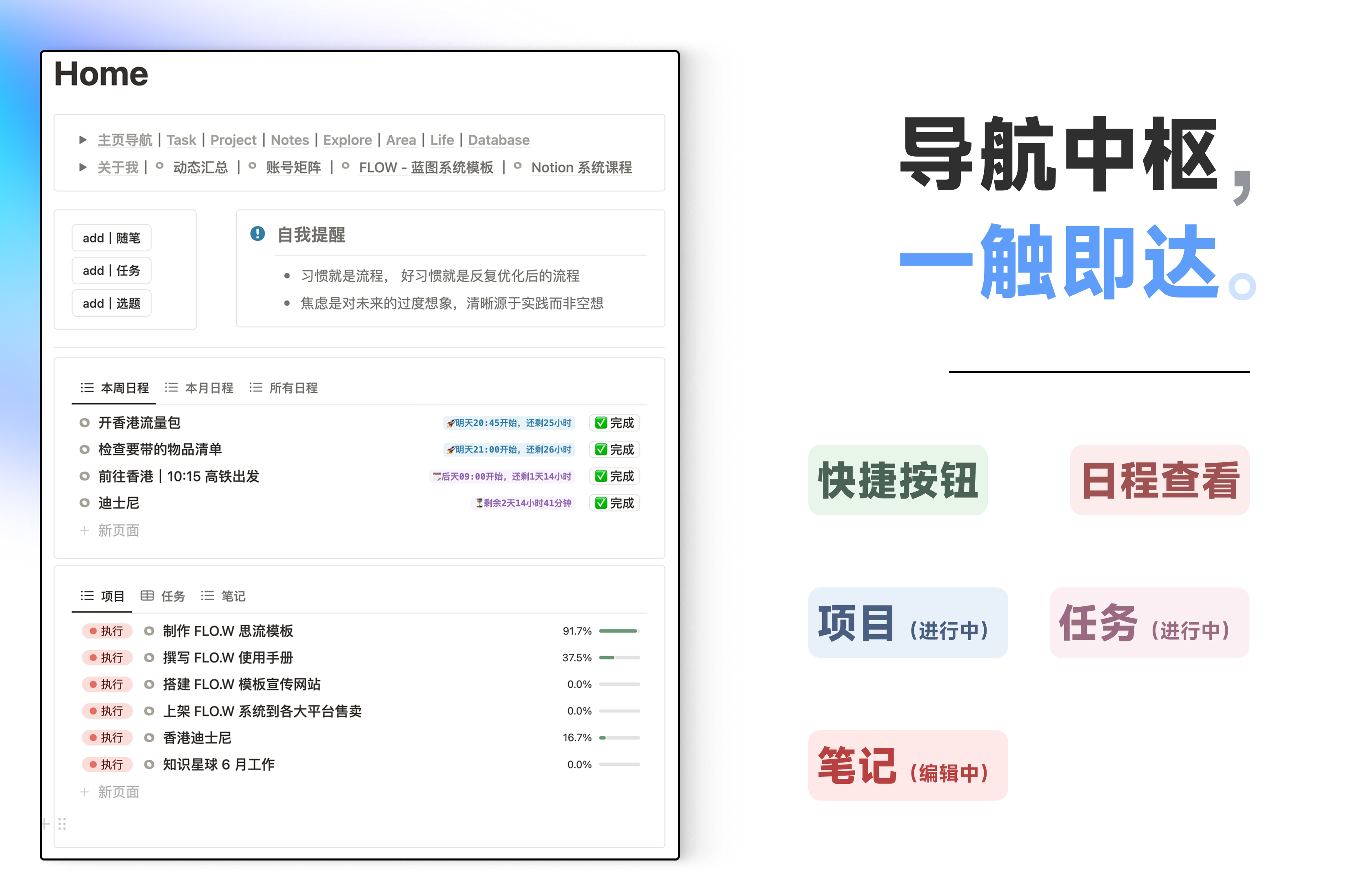Open the 开香港流量包 schedule entry

pyautogui.click(x=140, y=423)
